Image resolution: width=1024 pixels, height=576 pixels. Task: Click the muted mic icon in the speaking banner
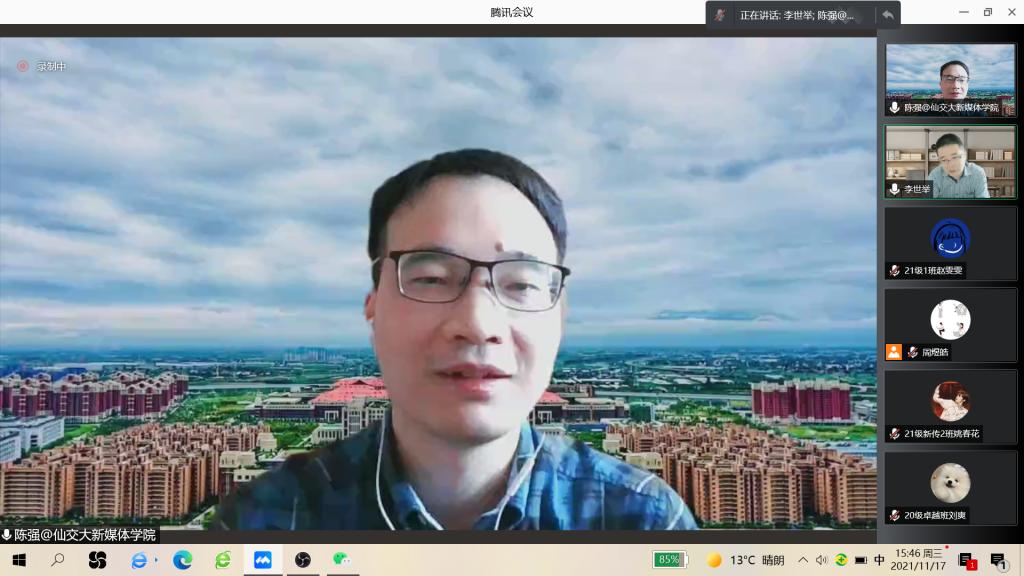(721, 15)
